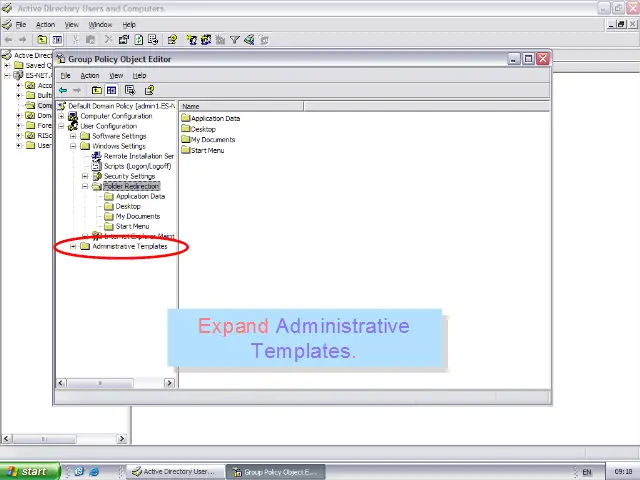Select My Documents in the Name list
Screen dimensions: 640x480
pos(213,140)
